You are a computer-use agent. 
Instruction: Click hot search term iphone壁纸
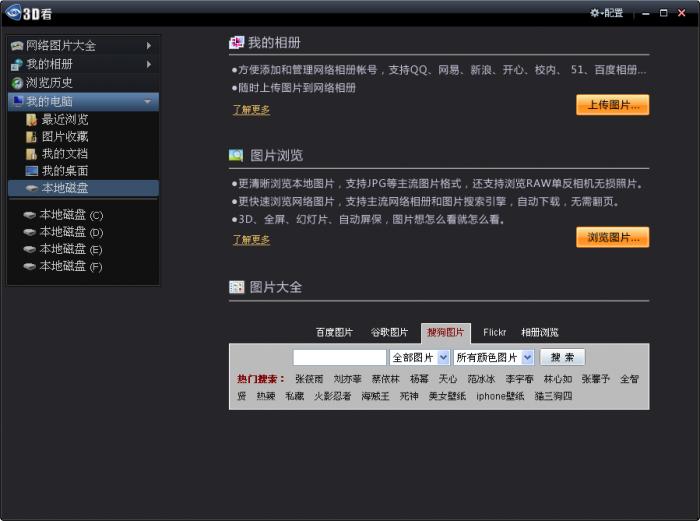click(x=500, y=396)
